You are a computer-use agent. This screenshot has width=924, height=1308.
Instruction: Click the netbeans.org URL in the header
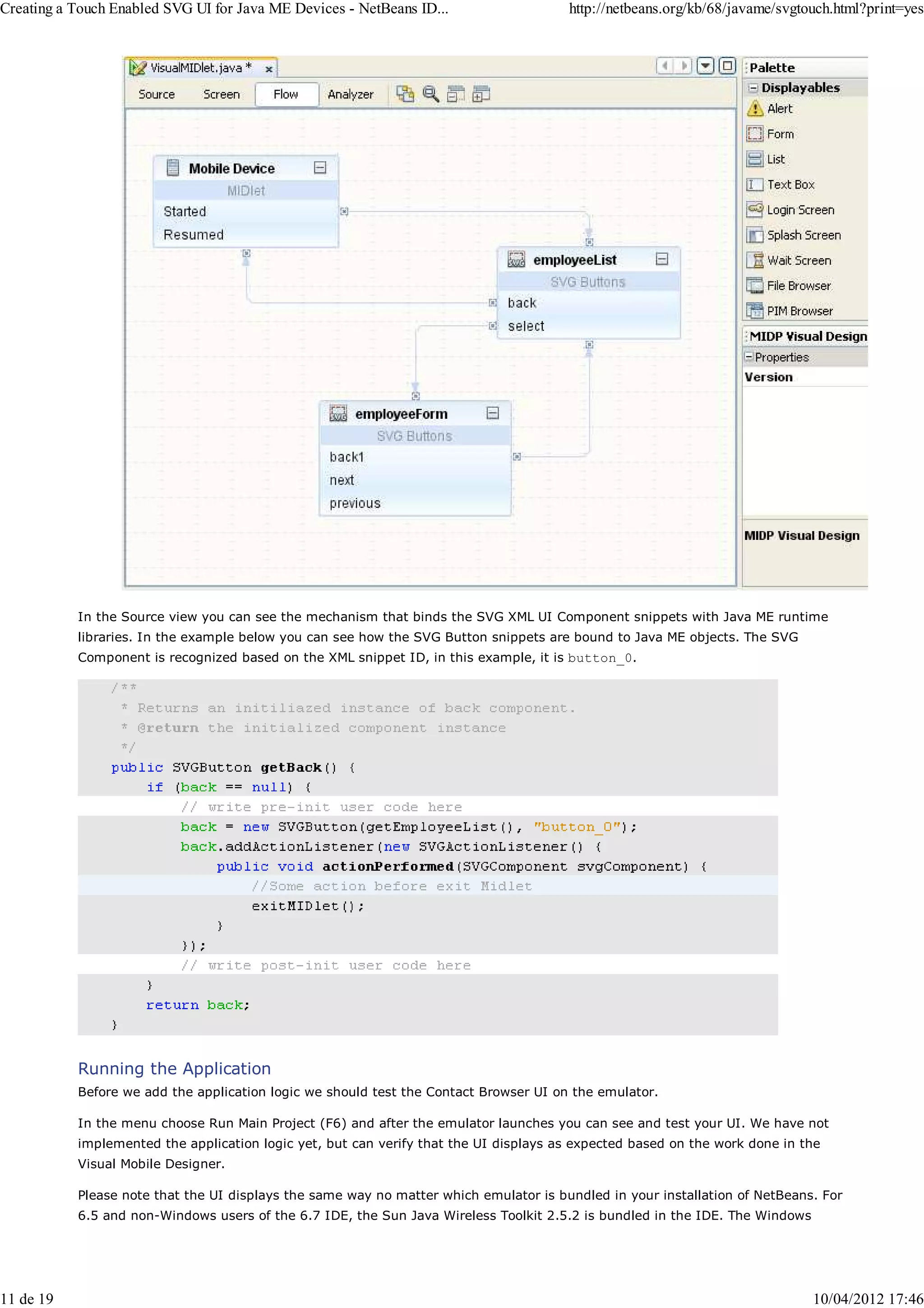point(746,9)
